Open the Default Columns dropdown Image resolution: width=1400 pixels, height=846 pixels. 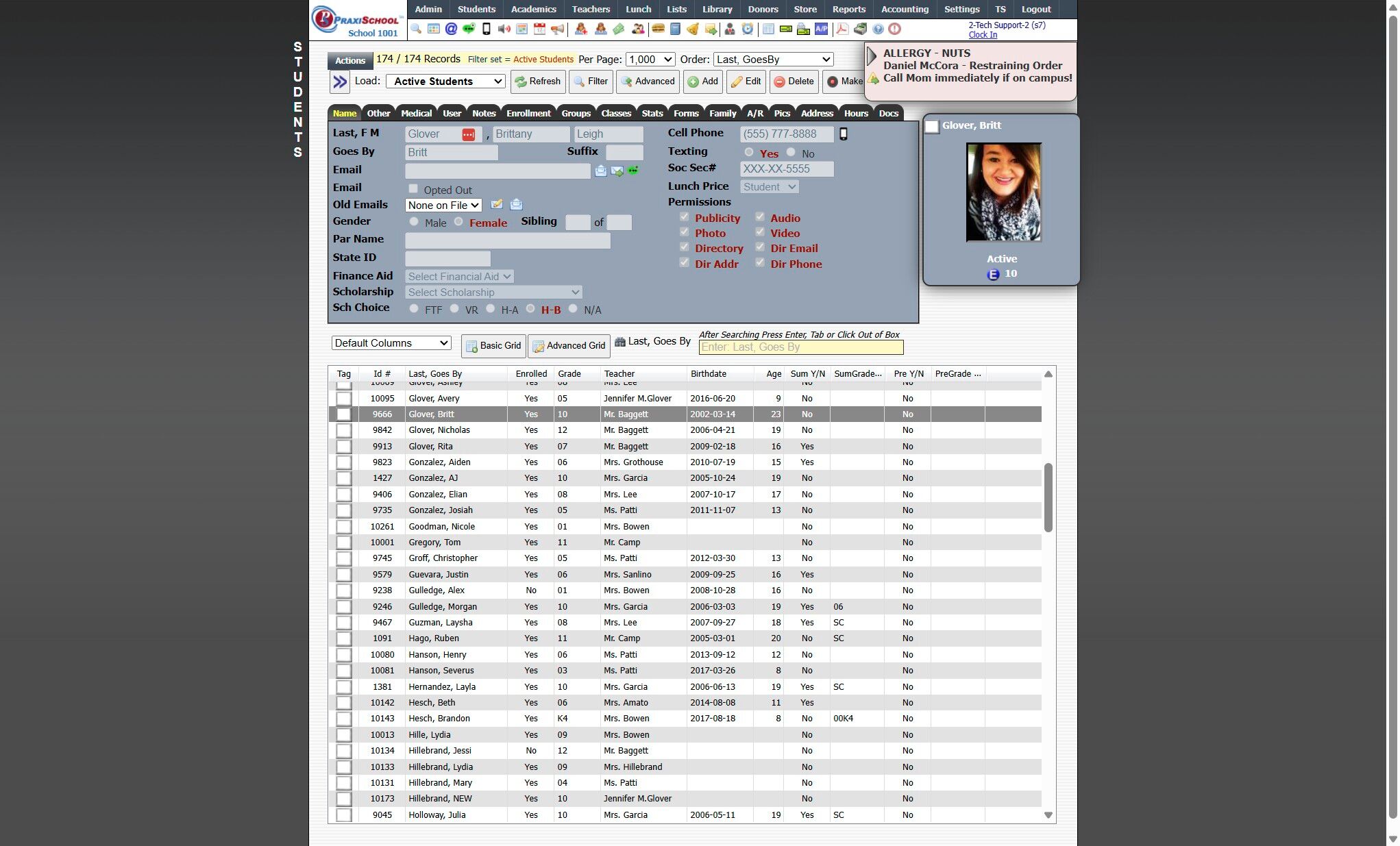coord(391,343)
